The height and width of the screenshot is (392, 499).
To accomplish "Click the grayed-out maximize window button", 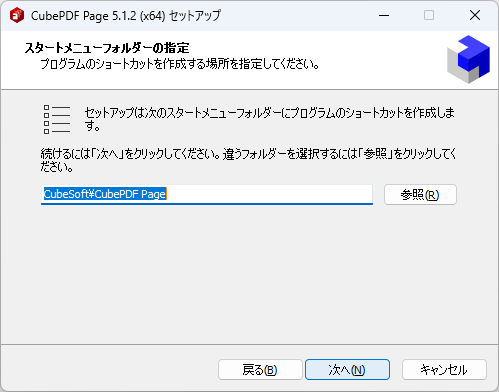I will [429, 15].
